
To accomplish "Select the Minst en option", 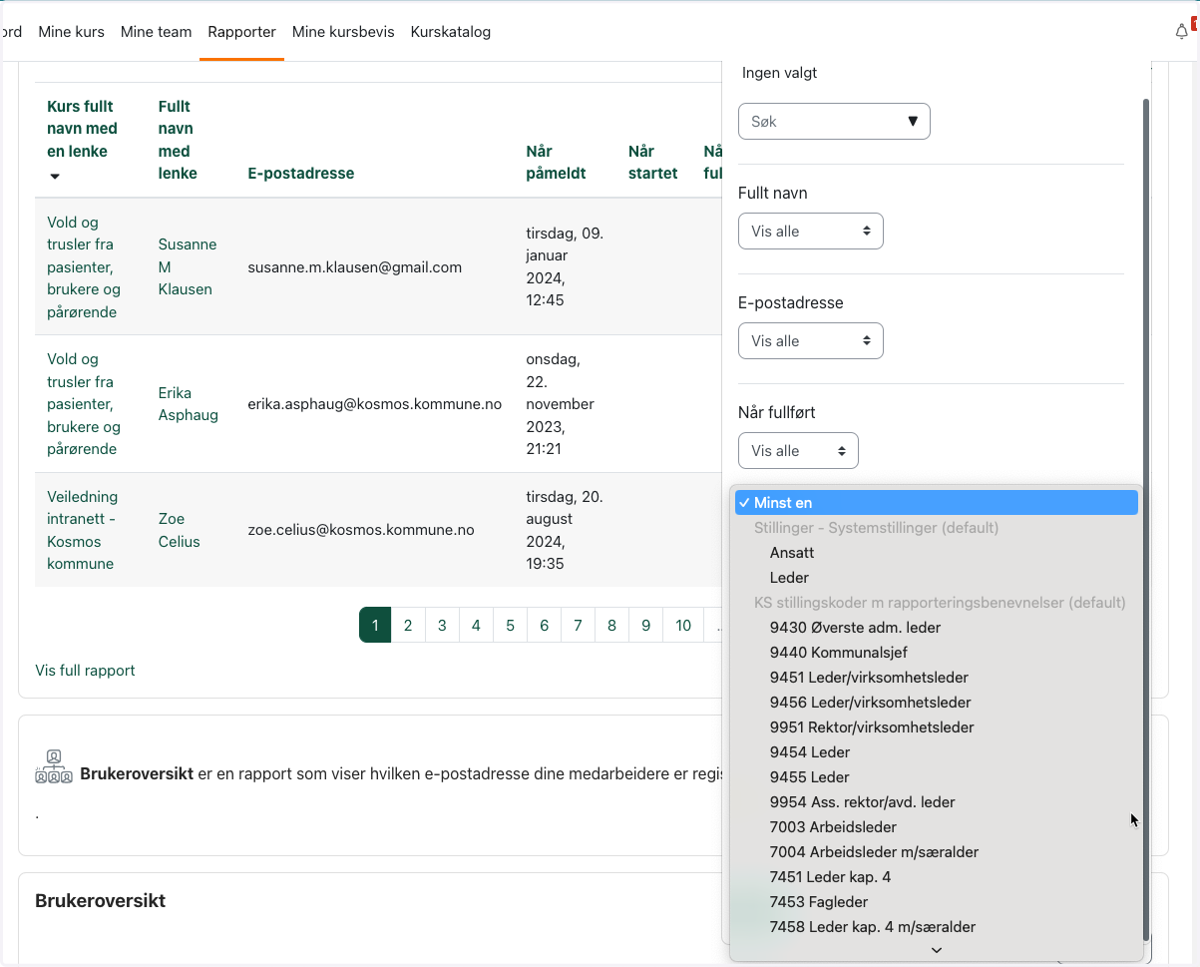I will coord(936,502).
